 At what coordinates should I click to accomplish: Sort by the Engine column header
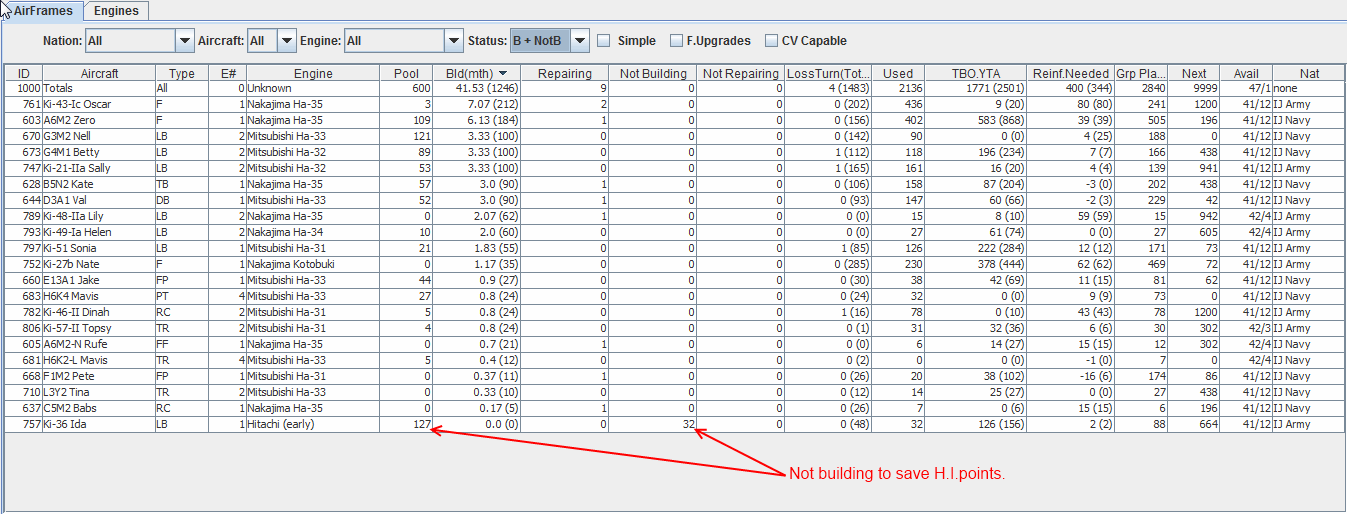tap(313, 73)
